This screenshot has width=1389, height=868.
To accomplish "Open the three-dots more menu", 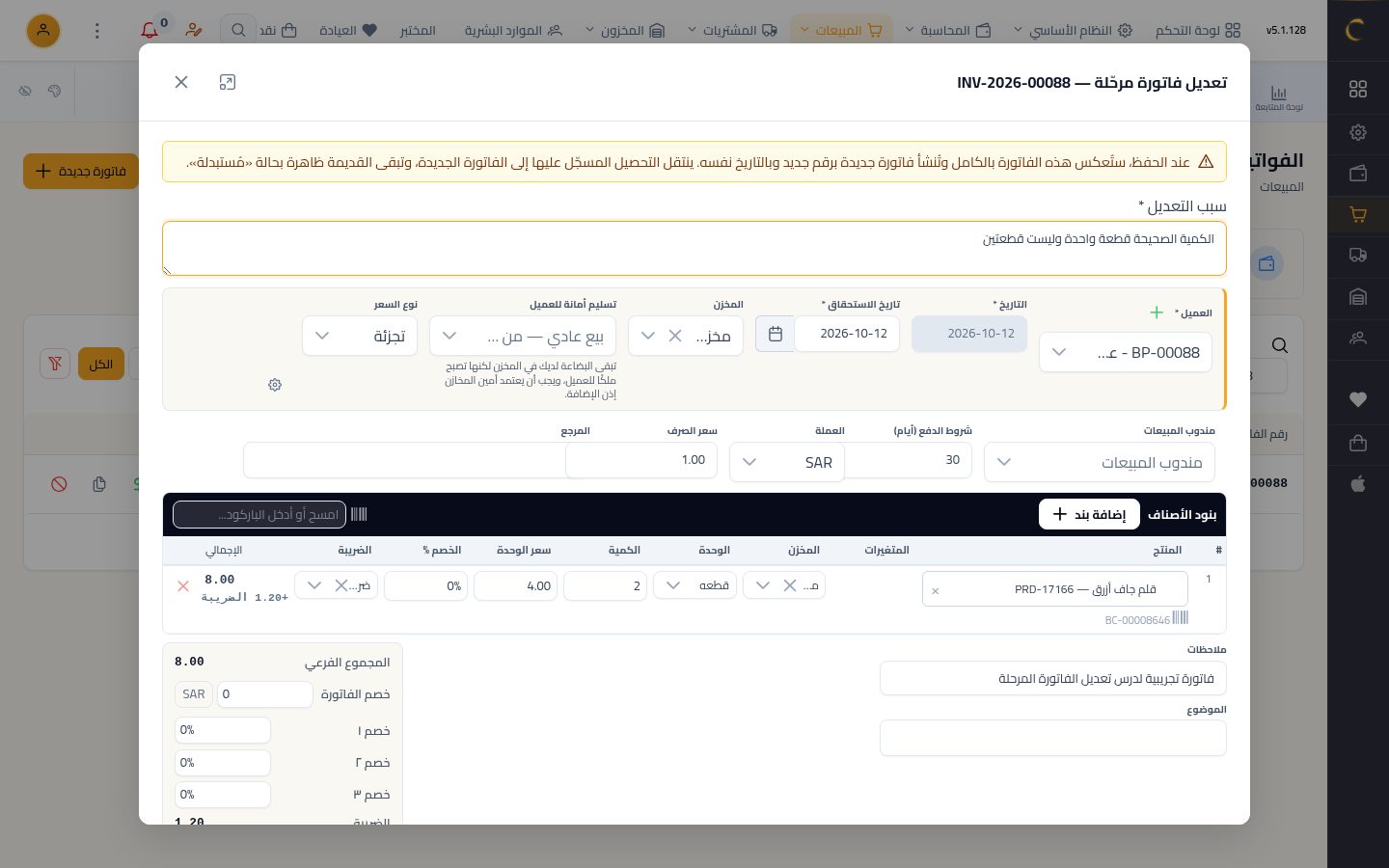I will (96, 31).
